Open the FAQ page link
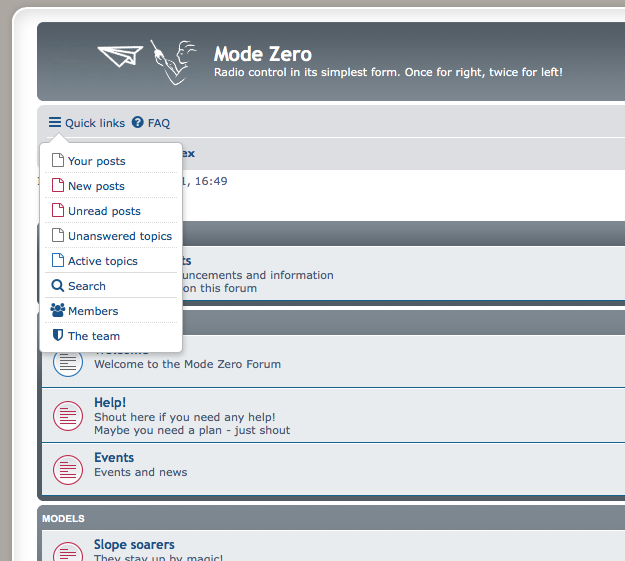 [x=159, y=123]
